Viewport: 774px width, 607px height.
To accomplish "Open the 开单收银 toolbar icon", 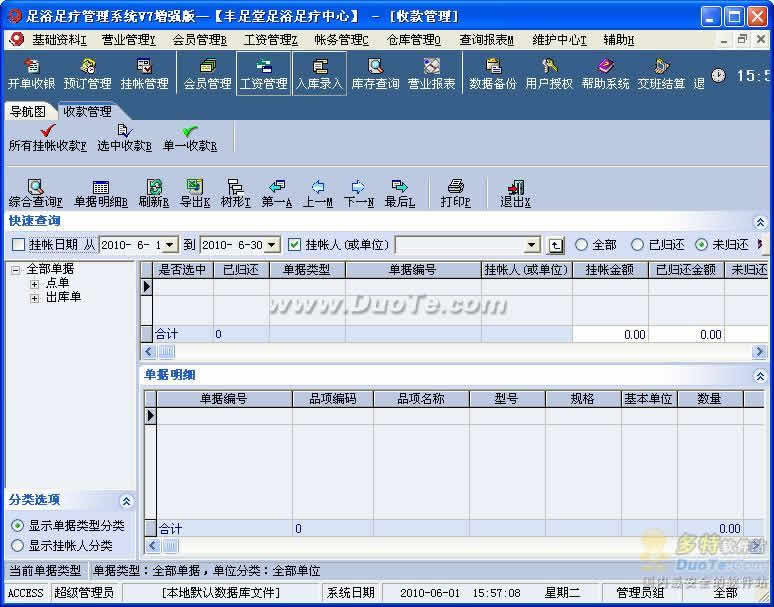I will [31, 73].
